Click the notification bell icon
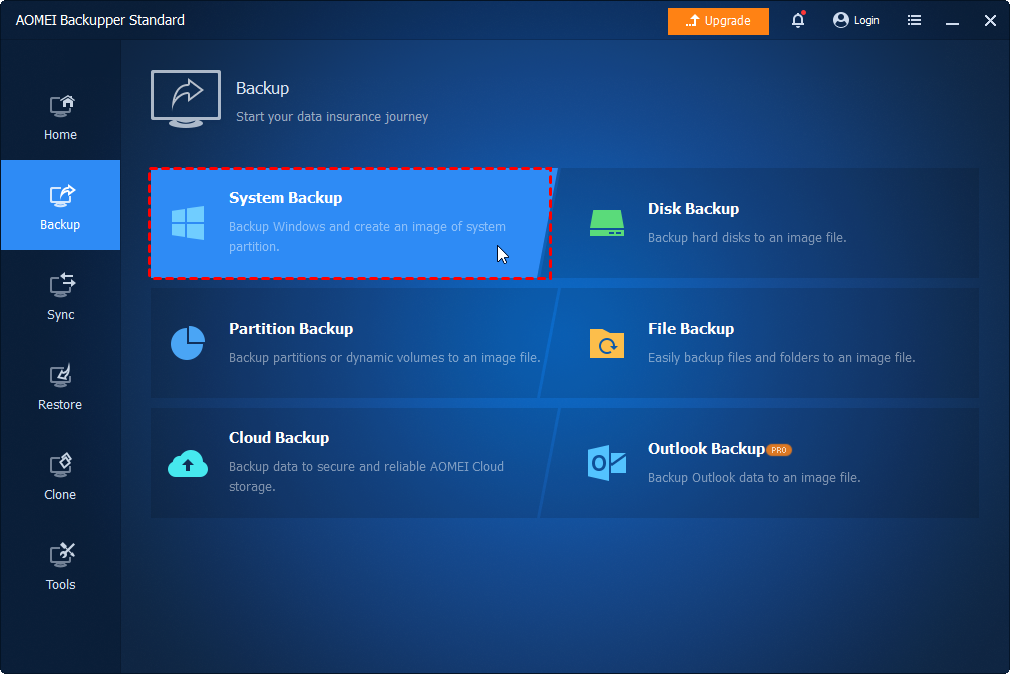Screen dimensions: 1010x674 click(798, 20)
